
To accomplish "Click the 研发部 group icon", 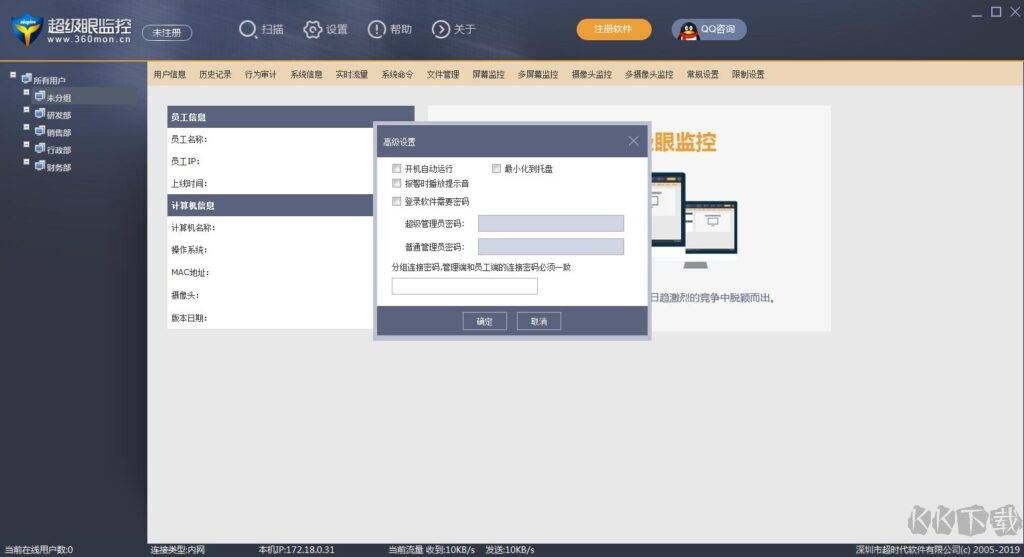I will 40,114.
